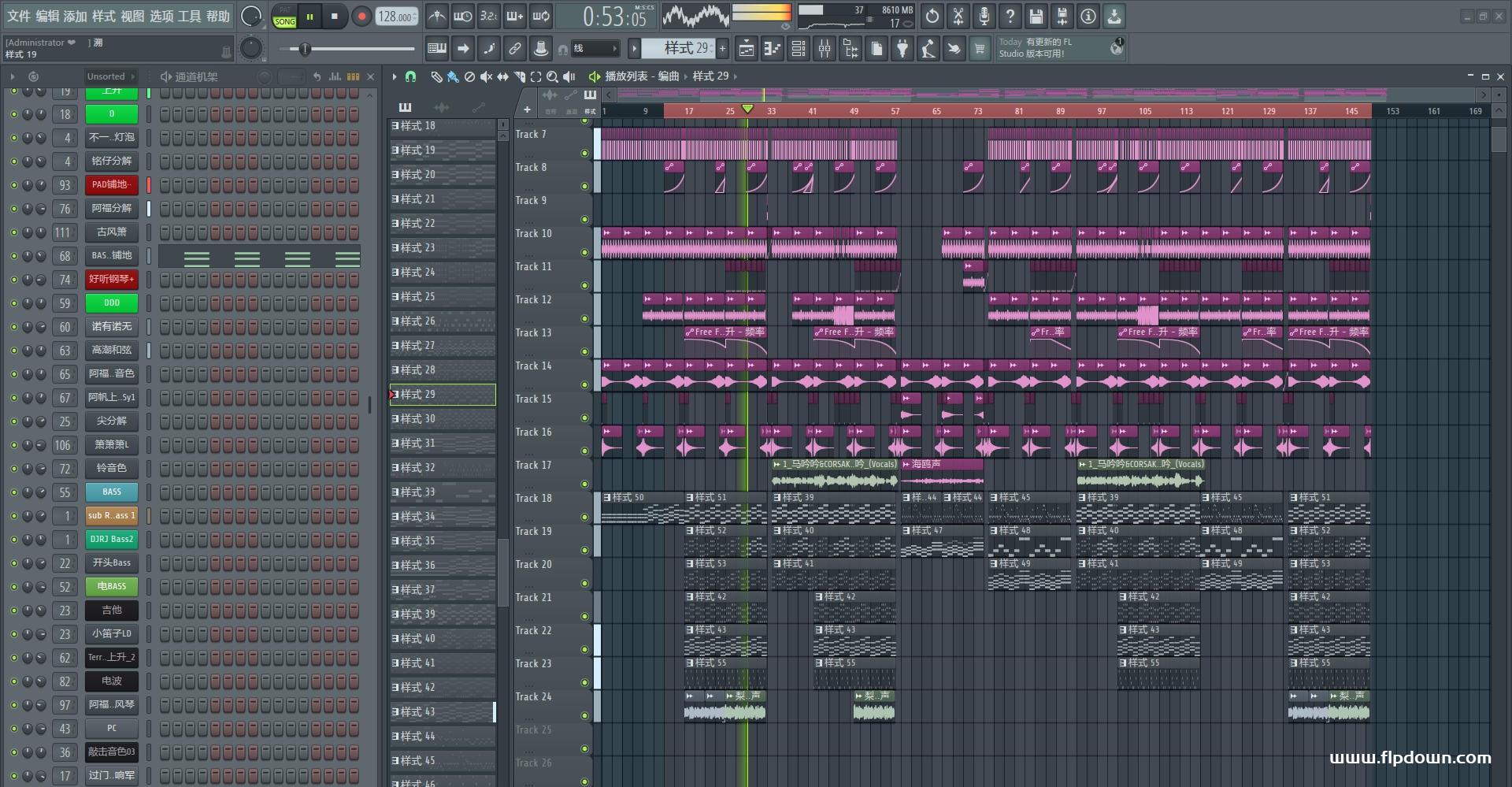Toggle the 3-2-1 countdown before recording
Viewport: 1512px width, 787px height.
coord(489,16)
